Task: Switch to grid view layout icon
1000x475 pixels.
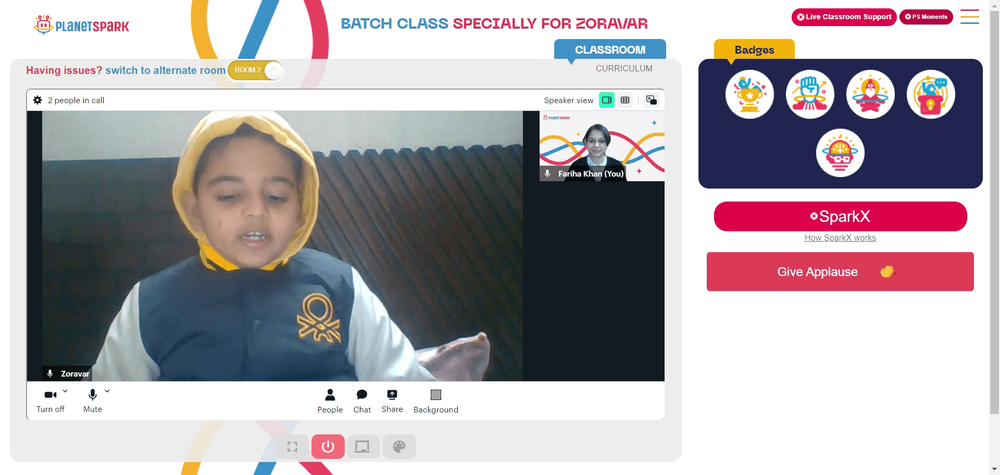Action: (625, 100)
